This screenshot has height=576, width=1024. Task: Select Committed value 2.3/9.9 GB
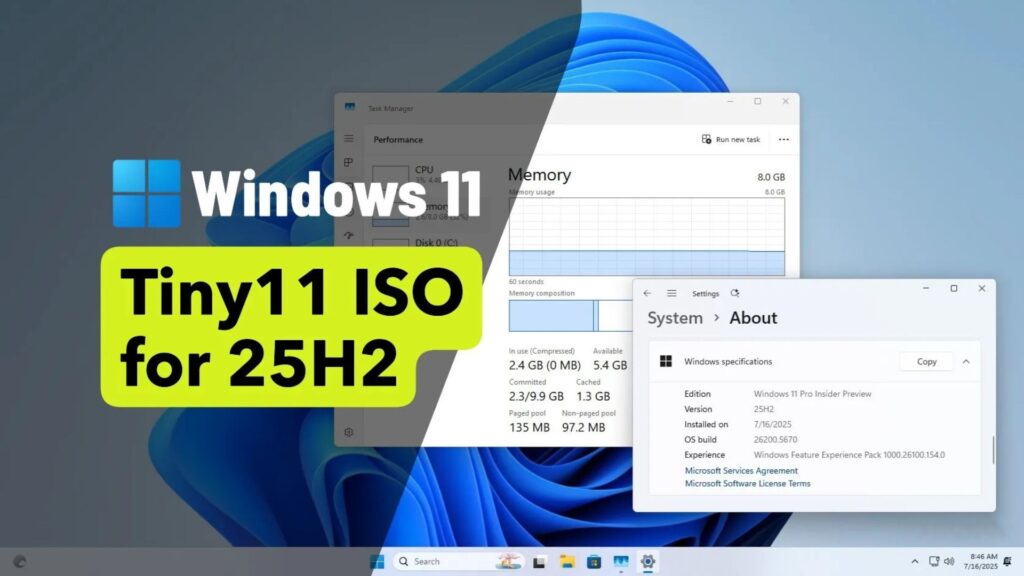pyautogui.click(x=536, y=396)
